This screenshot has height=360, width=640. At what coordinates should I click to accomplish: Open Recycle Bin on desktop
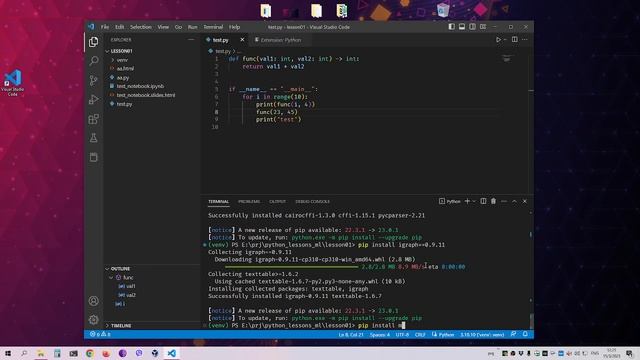[443, 10]
